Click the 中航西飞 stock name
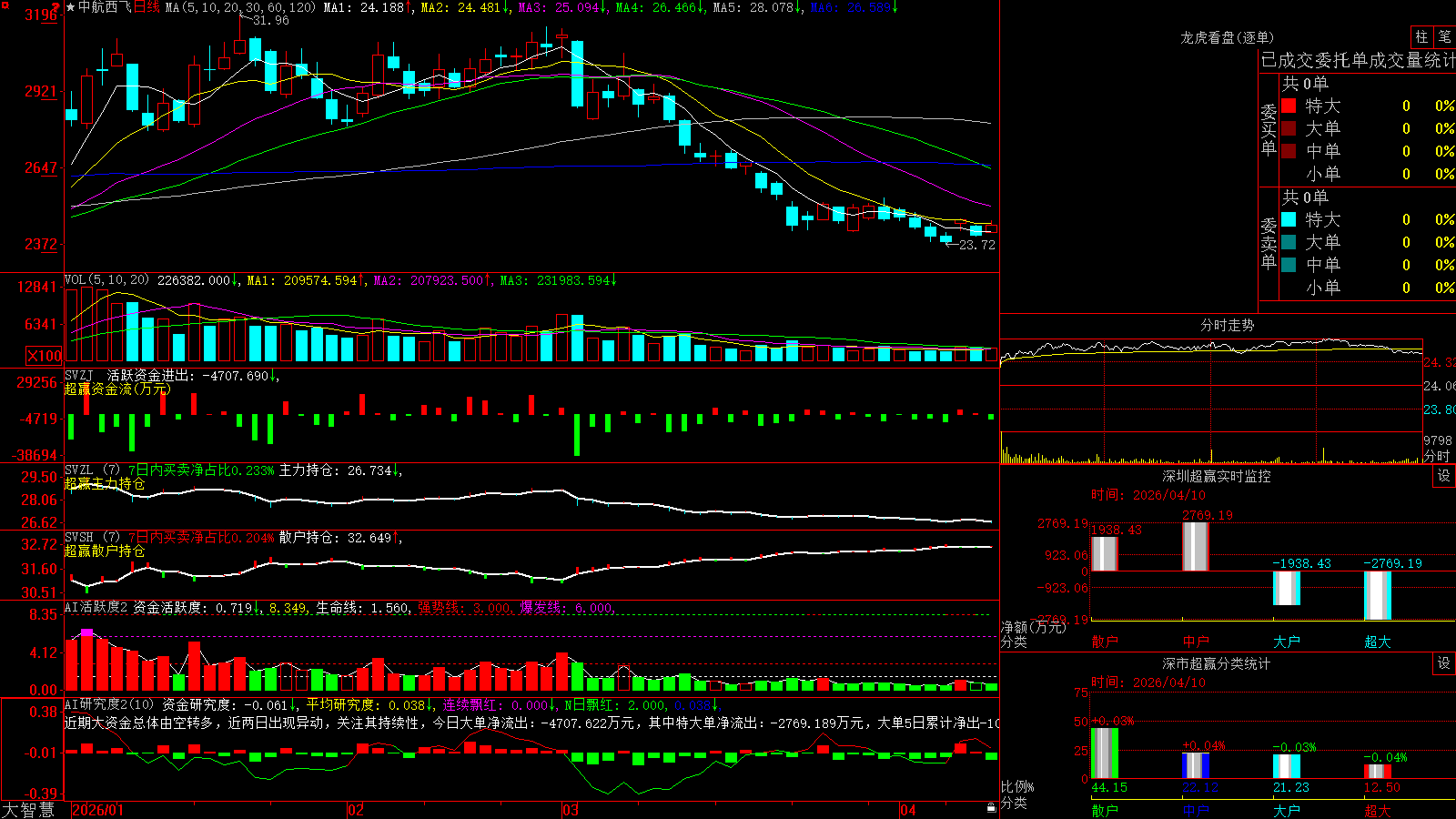The height and width of the screenshot is (819, 1456). click(x=105, y=7)
